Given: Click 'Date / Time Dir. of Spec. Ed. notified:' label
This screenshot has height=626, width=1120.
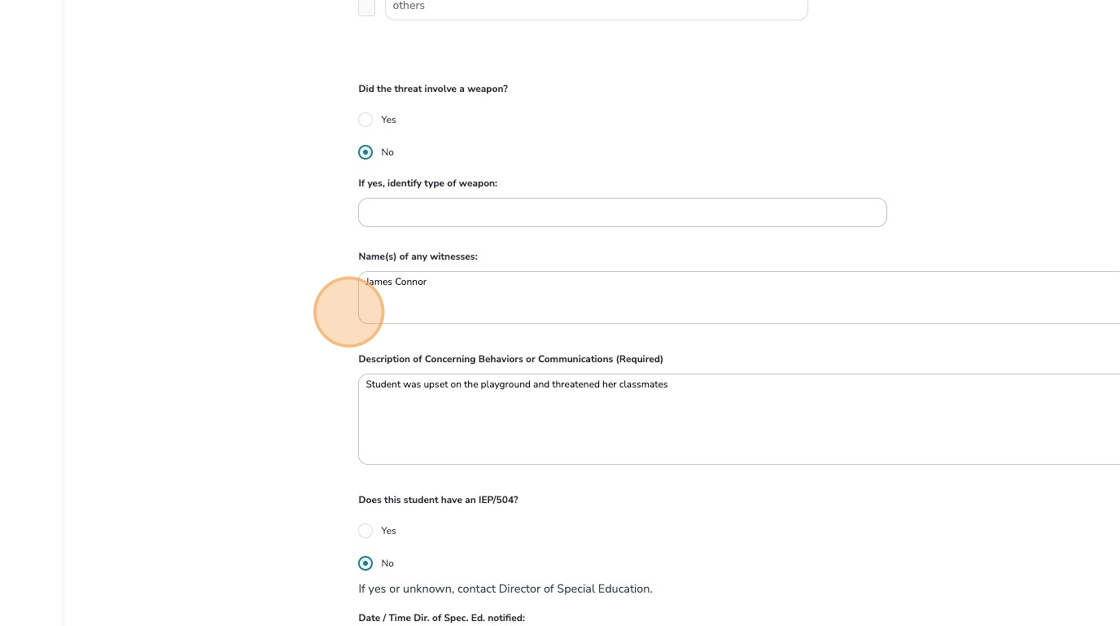Looking at the screenshot, I should (x=441, y=618).
